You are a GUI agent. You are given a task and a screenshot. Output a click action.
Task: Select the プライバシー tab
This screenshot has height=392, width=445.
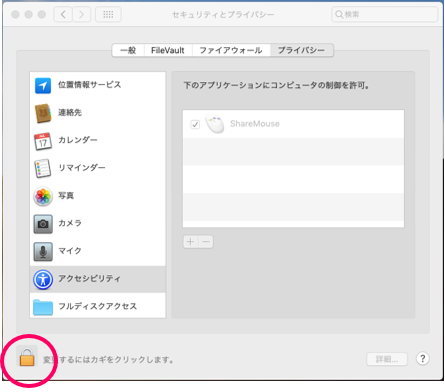click(x=301, y=50)
